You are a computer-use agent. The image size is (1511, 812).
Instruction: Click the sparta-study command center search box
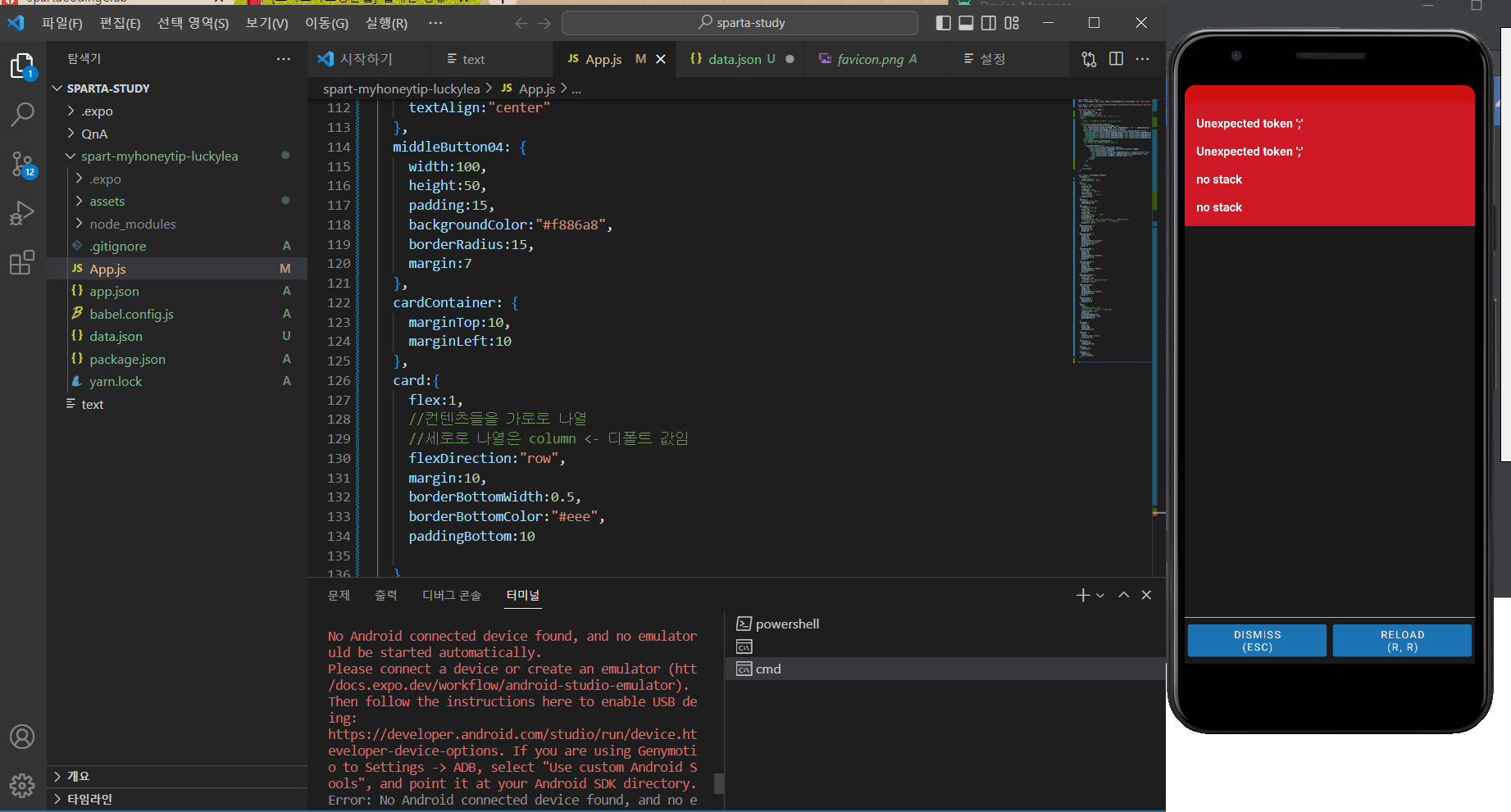(740, 23)
